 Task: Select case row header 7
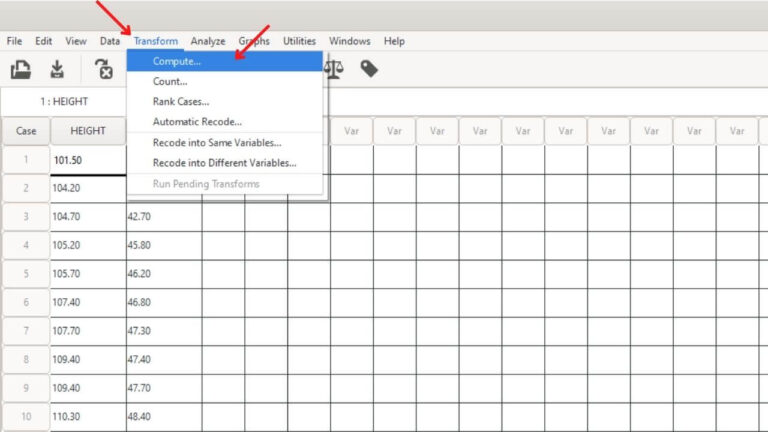point(26,331)
